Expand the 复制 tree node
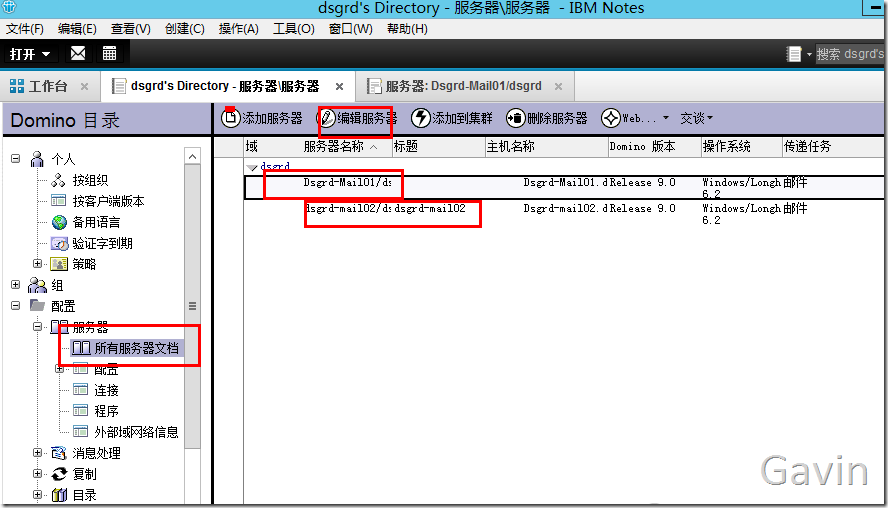888x508 pixels. pos(37,473)
